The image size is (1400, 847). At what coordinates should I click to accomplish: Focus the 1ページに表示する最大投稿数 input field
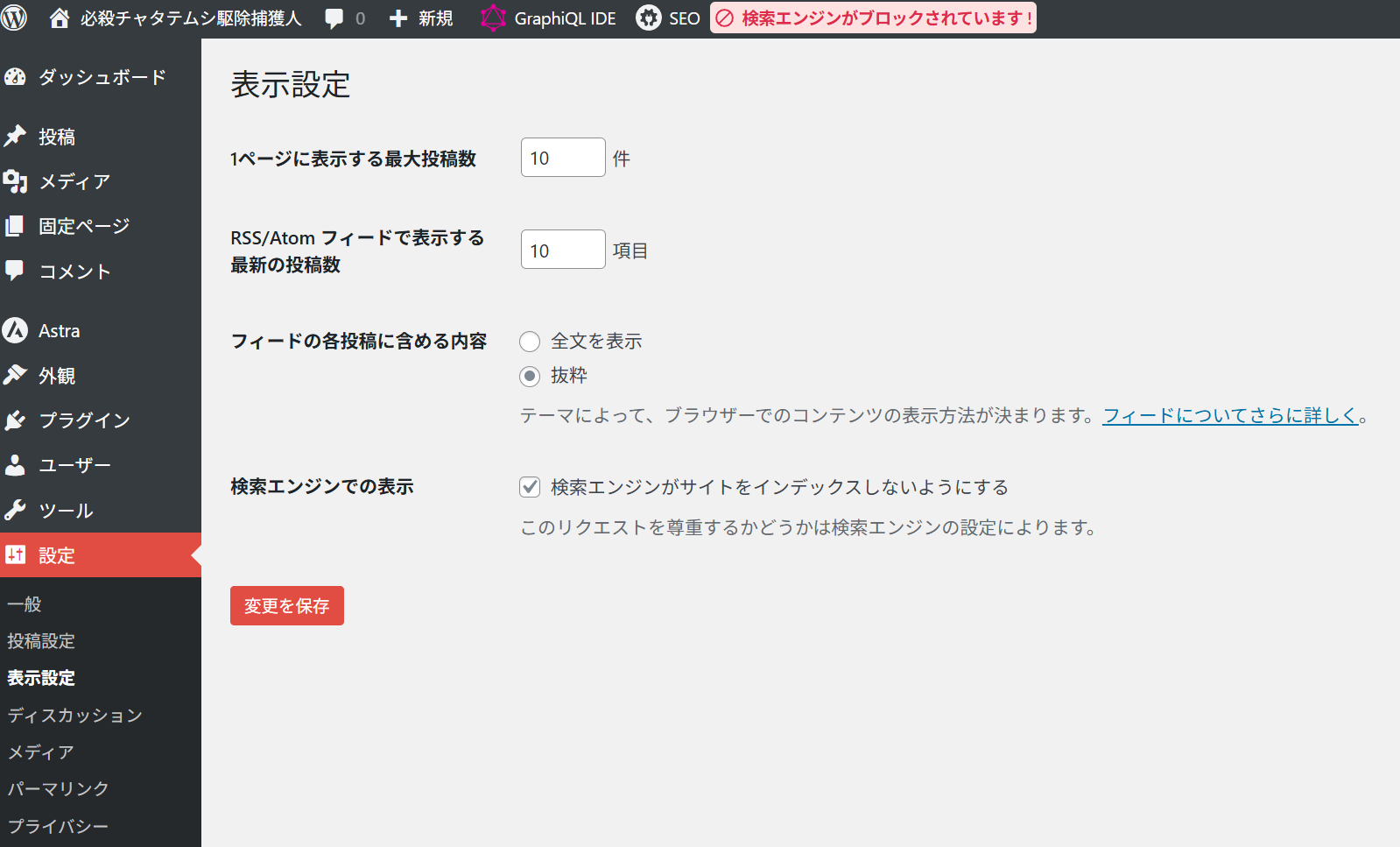[562, 158]
